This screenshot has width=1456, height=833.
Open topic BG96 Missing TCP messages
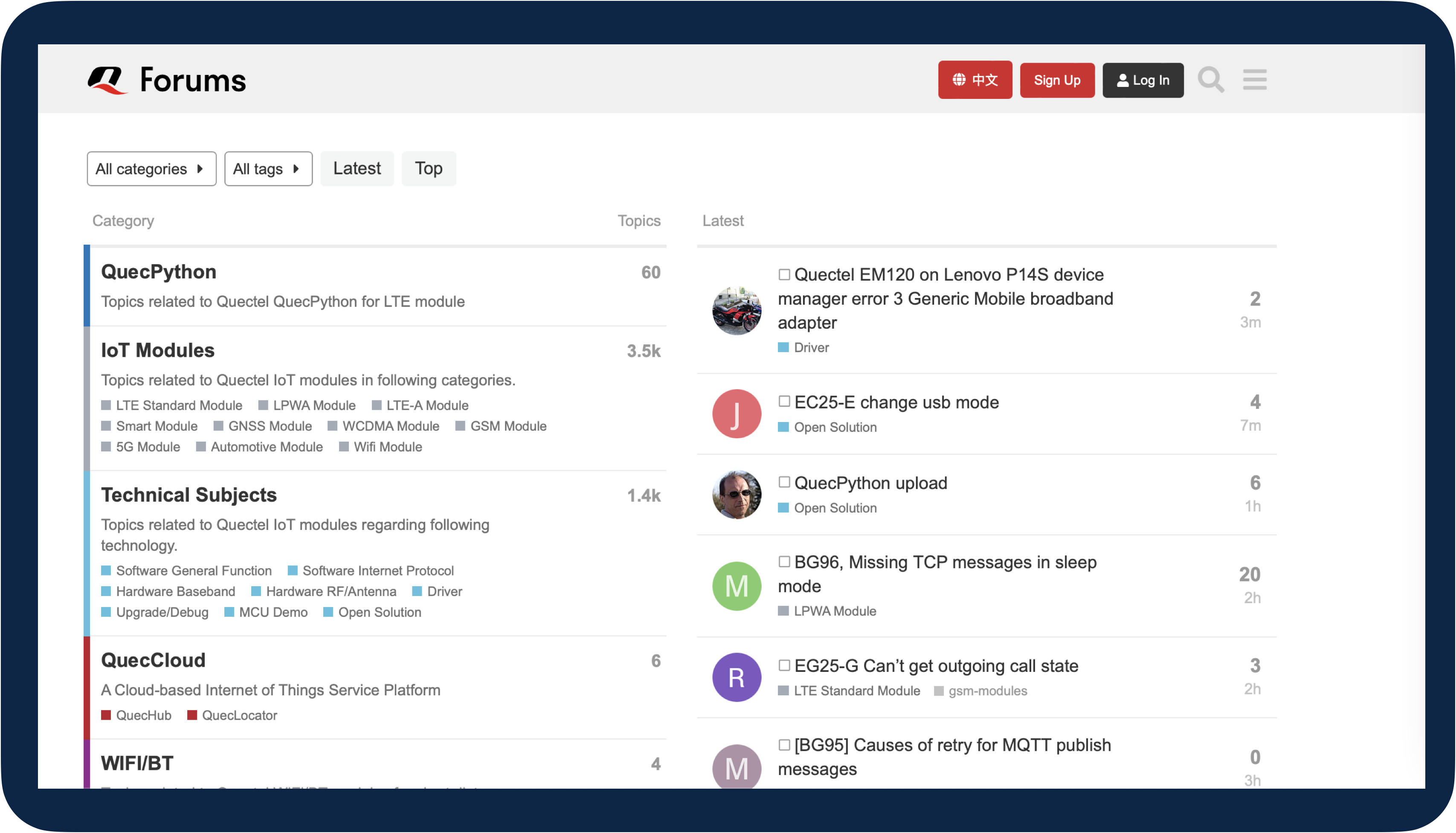coord(937,574)
